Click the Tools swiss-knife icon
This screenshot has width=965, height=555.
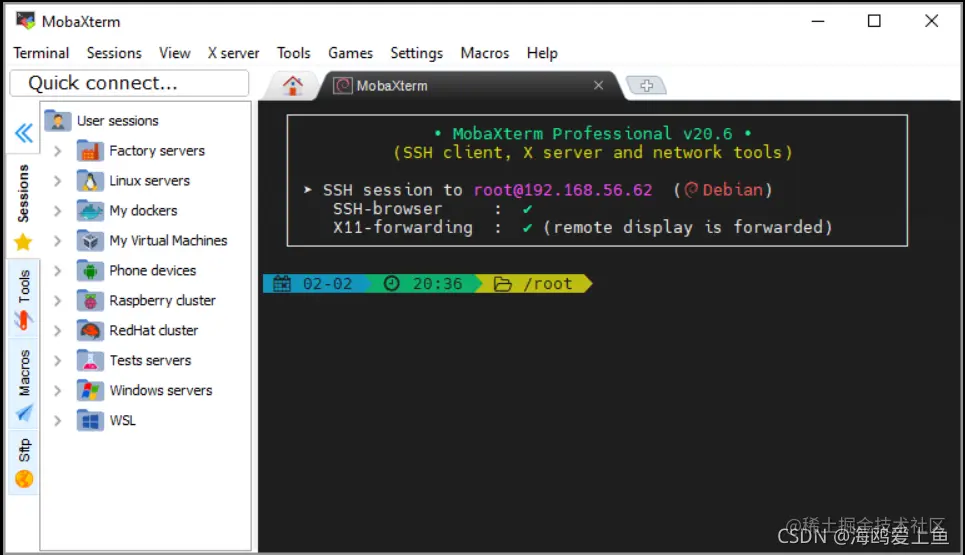[23, 320]
